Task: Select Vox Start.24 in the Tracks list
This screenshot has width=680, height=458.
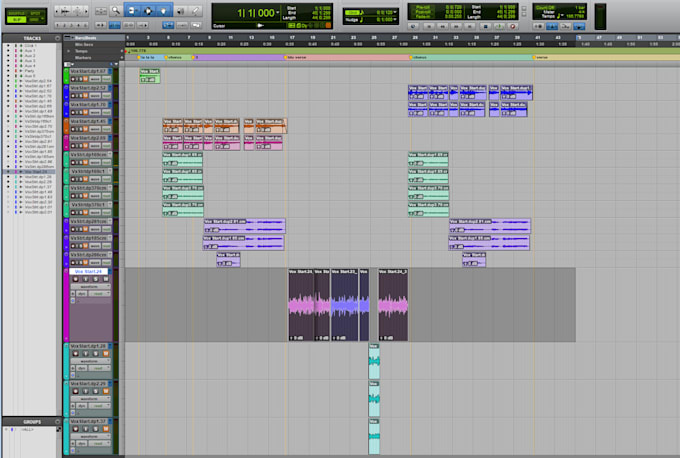Action: (x=36, y=172)
